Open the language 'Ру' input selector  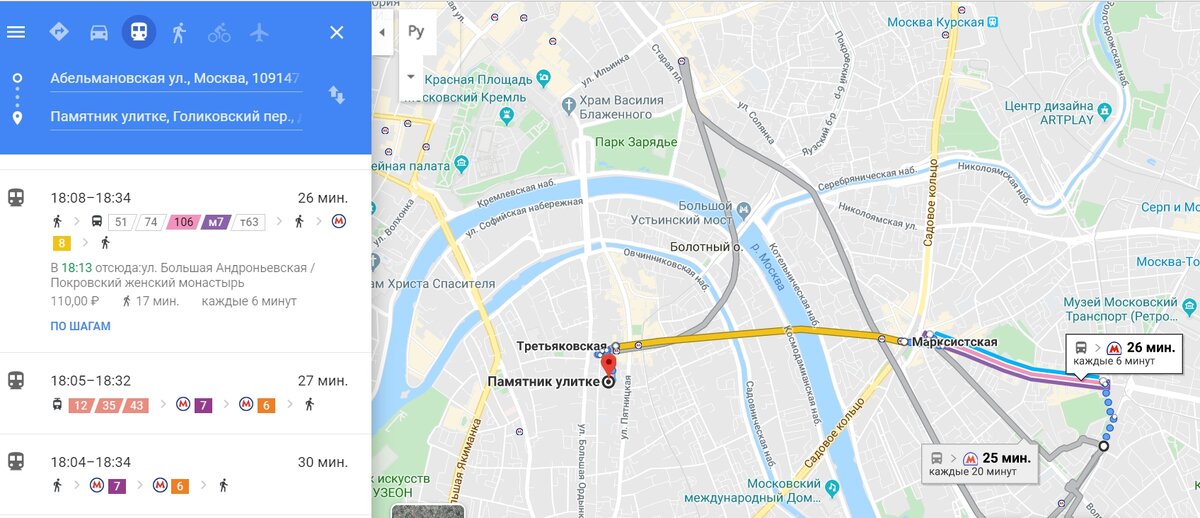pyautogui.click(x=416, y=32)
